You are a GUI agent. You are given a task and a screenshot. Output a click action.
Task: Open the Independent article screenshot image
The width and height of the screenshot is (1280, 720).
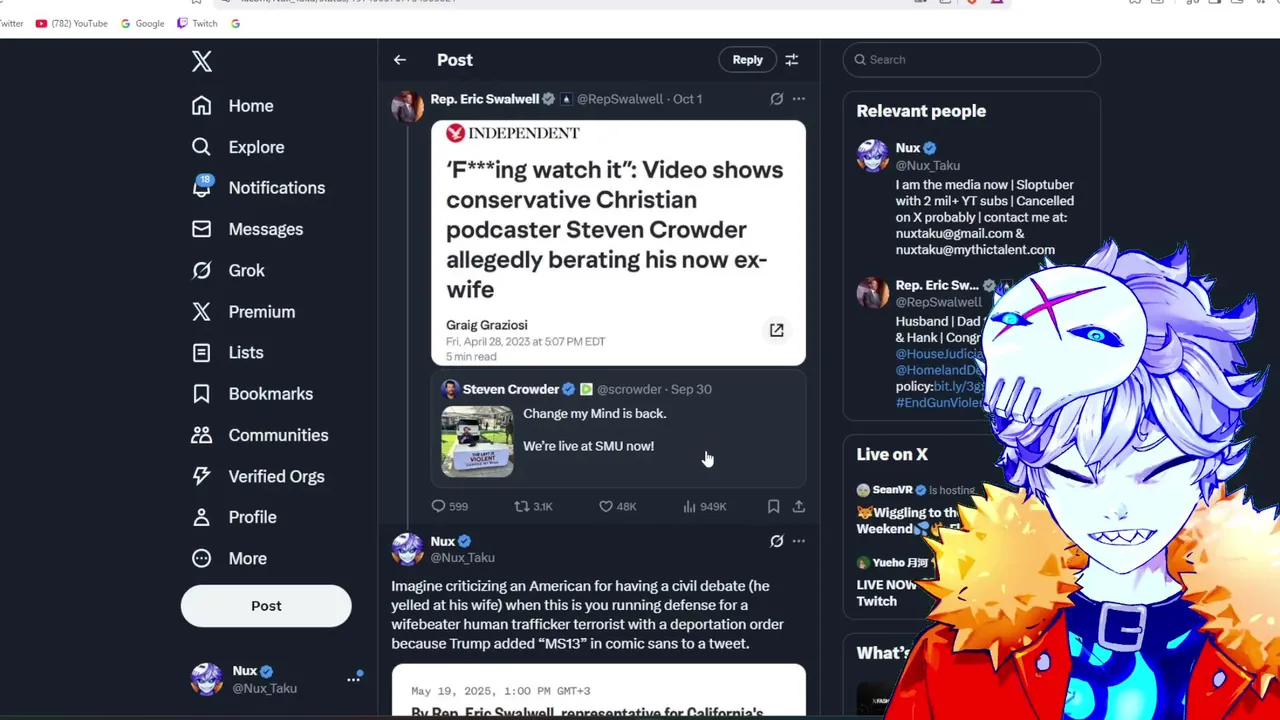tap(618, 243)
